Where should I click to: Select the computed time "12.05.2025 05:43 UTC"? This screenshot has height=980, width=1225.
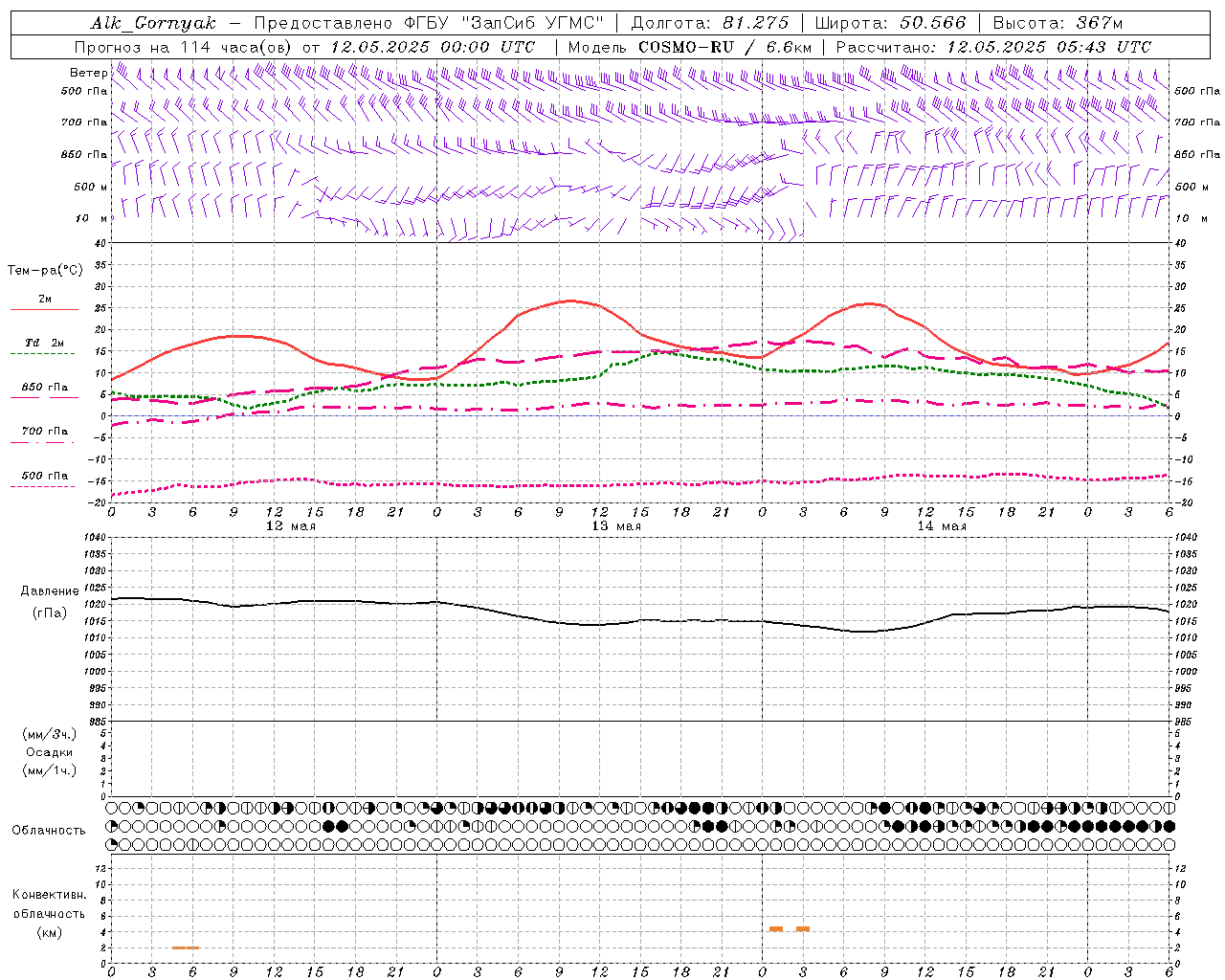(x=1049, y=47)
